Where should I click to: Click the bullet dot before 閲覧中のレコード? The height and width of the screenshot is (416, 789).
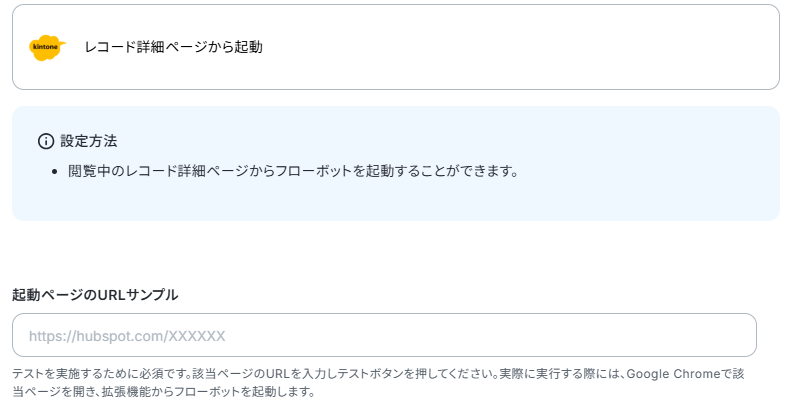click(x=55, y=172)
